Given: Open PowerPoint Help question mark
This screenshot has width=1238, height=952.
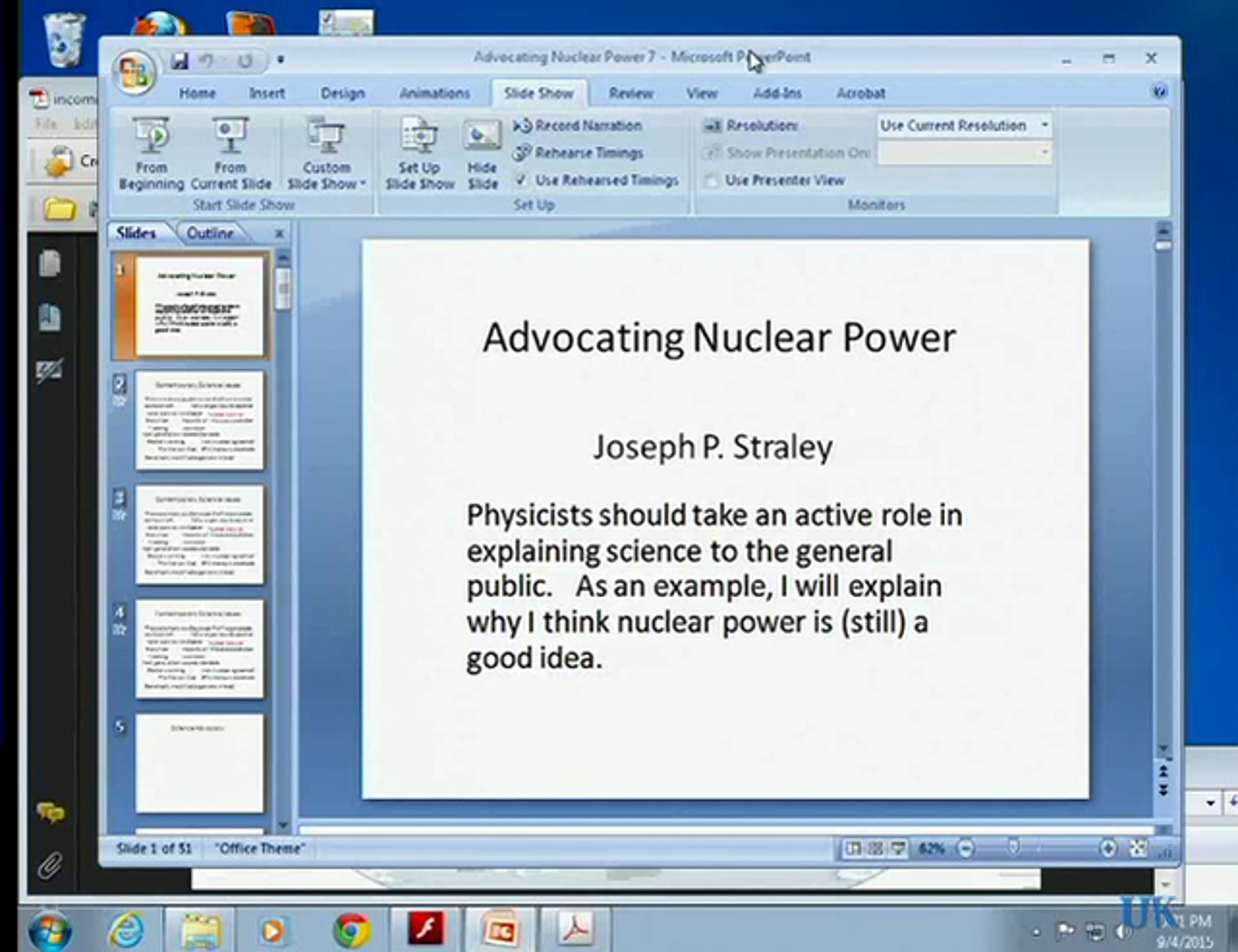Looking at the screenshot, I should (1160, 92).
